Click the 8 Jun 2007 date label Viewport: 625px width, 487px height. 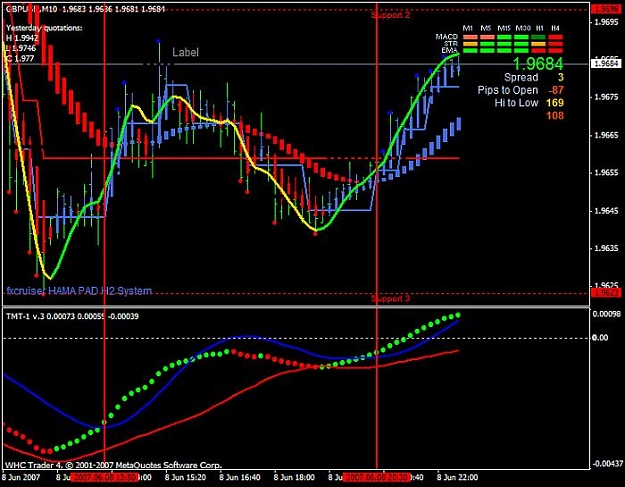click(22, 477)
